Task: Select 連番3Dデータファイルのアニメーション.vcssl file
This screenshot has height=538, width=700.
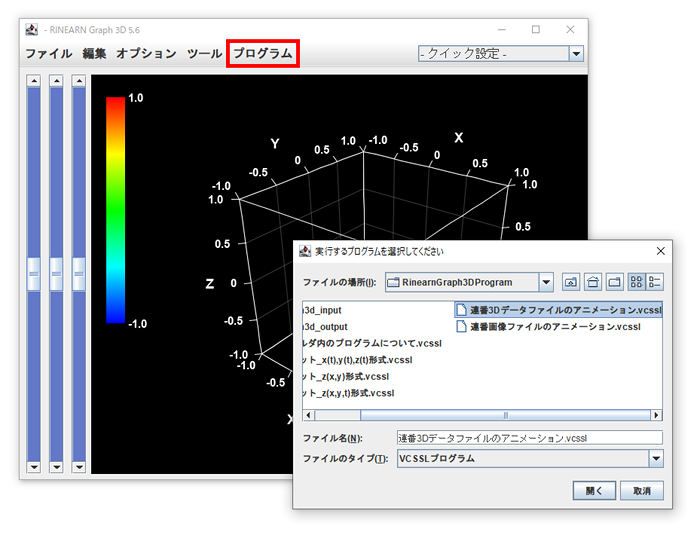Action: [x=558, y=310]
